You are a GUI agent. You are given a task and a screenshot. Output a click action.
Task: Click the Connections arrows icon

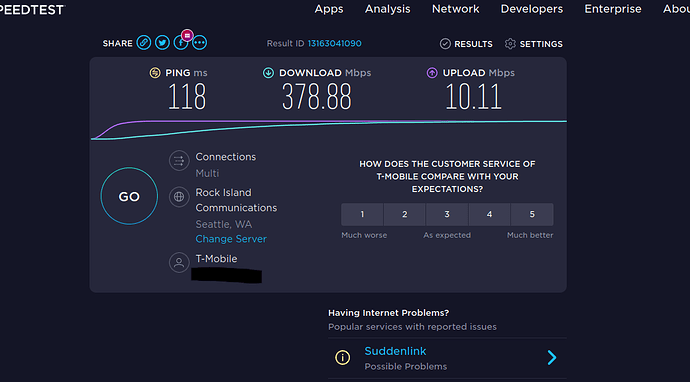coord(179,161)
